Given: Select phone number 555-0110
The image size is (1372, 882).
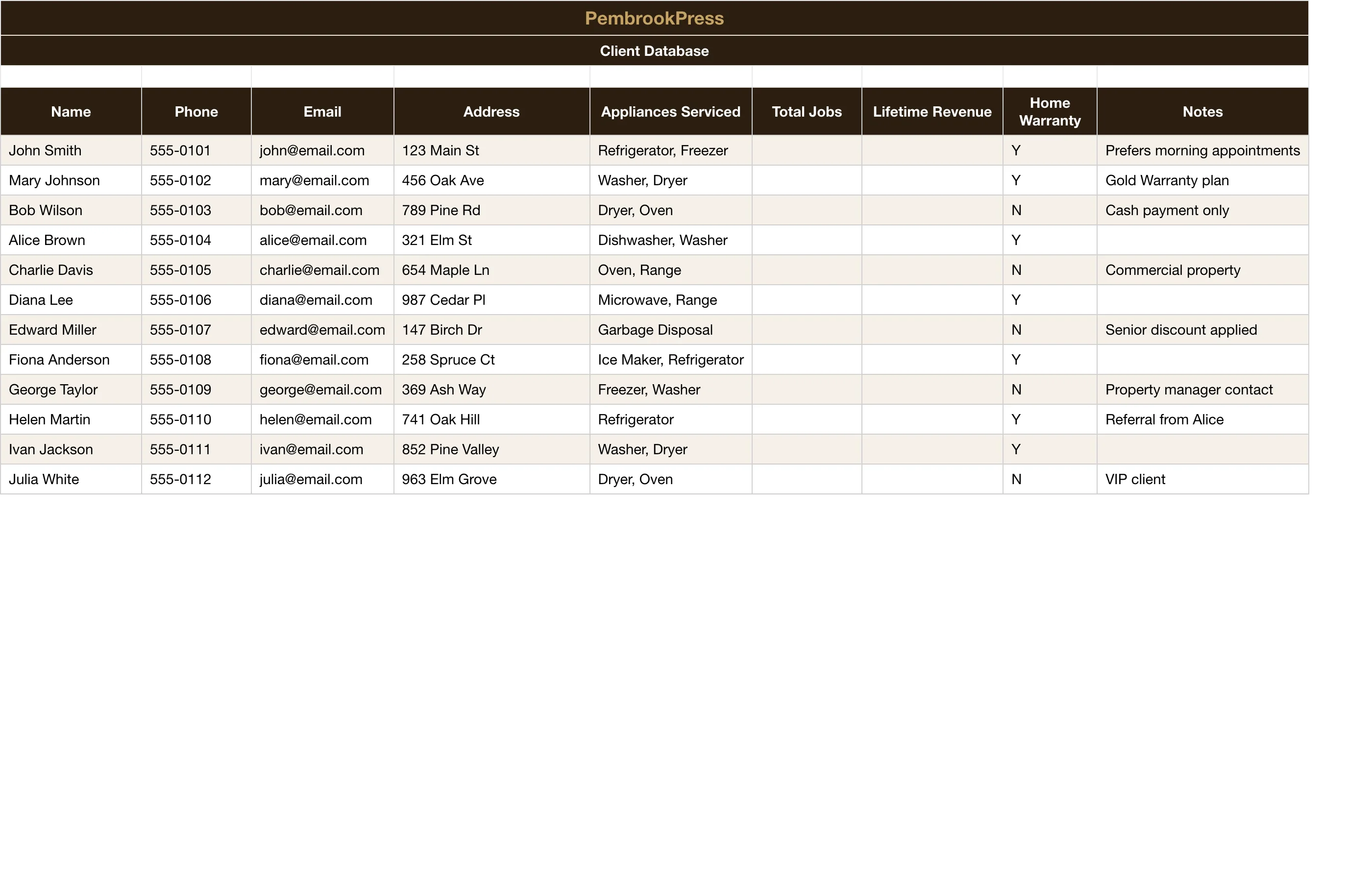Looking at the screenshot, I should tap(196, 419).
